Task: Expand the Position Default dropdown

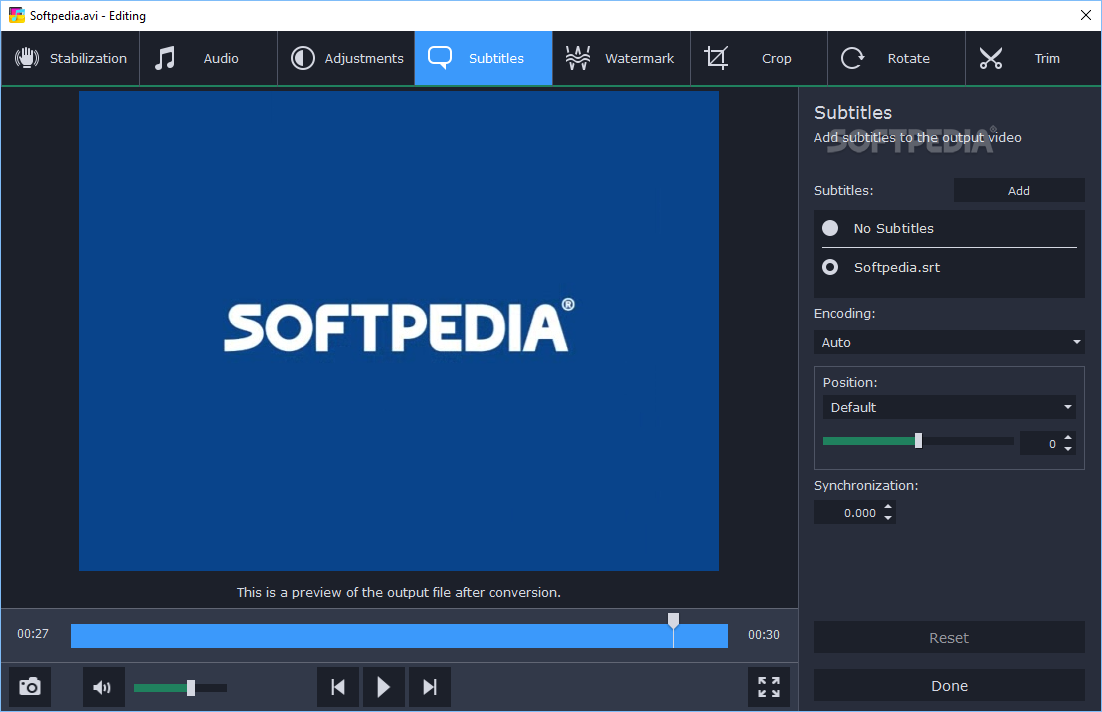Action: point(949,407)
